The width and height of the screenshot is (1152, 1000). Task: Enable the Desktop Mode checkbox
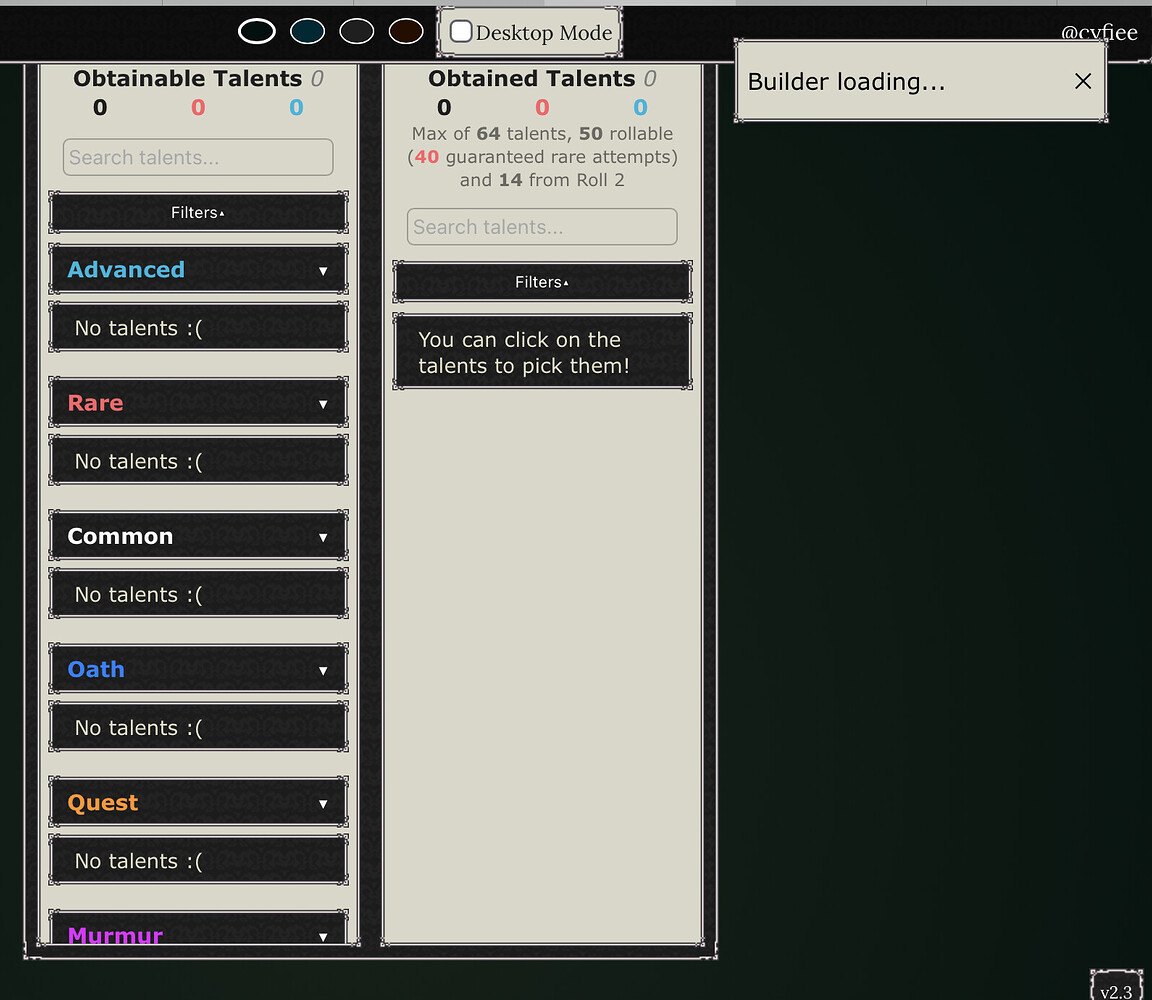coord(461,32)
